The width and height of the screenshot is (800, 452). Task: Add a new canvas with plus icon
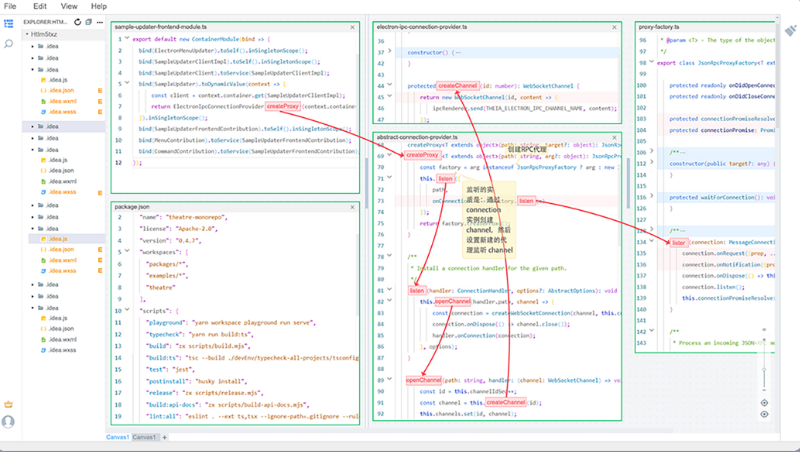165,437
